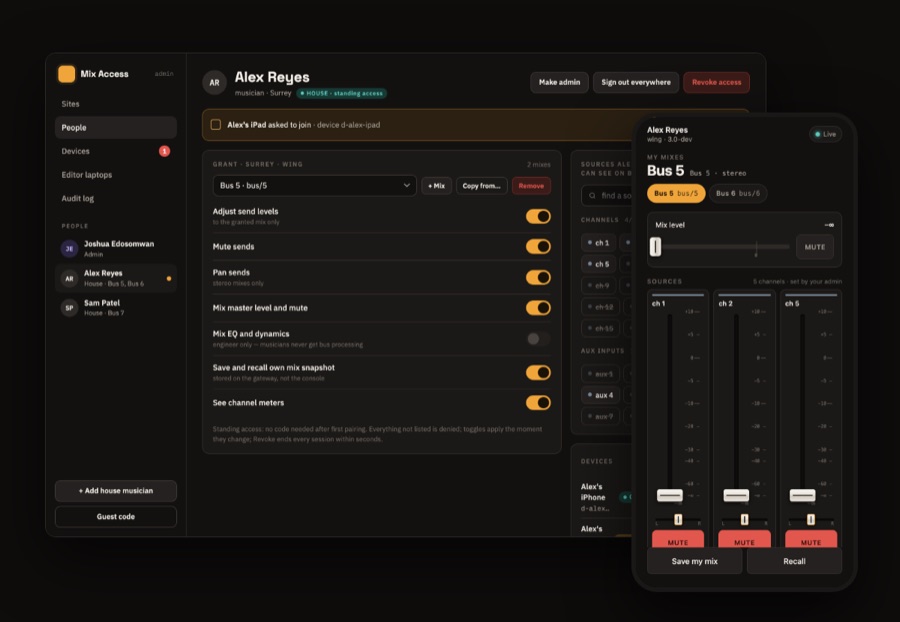Click the Guest code button
Viewport: 900px width, 622px height.
tap(116, 516)
